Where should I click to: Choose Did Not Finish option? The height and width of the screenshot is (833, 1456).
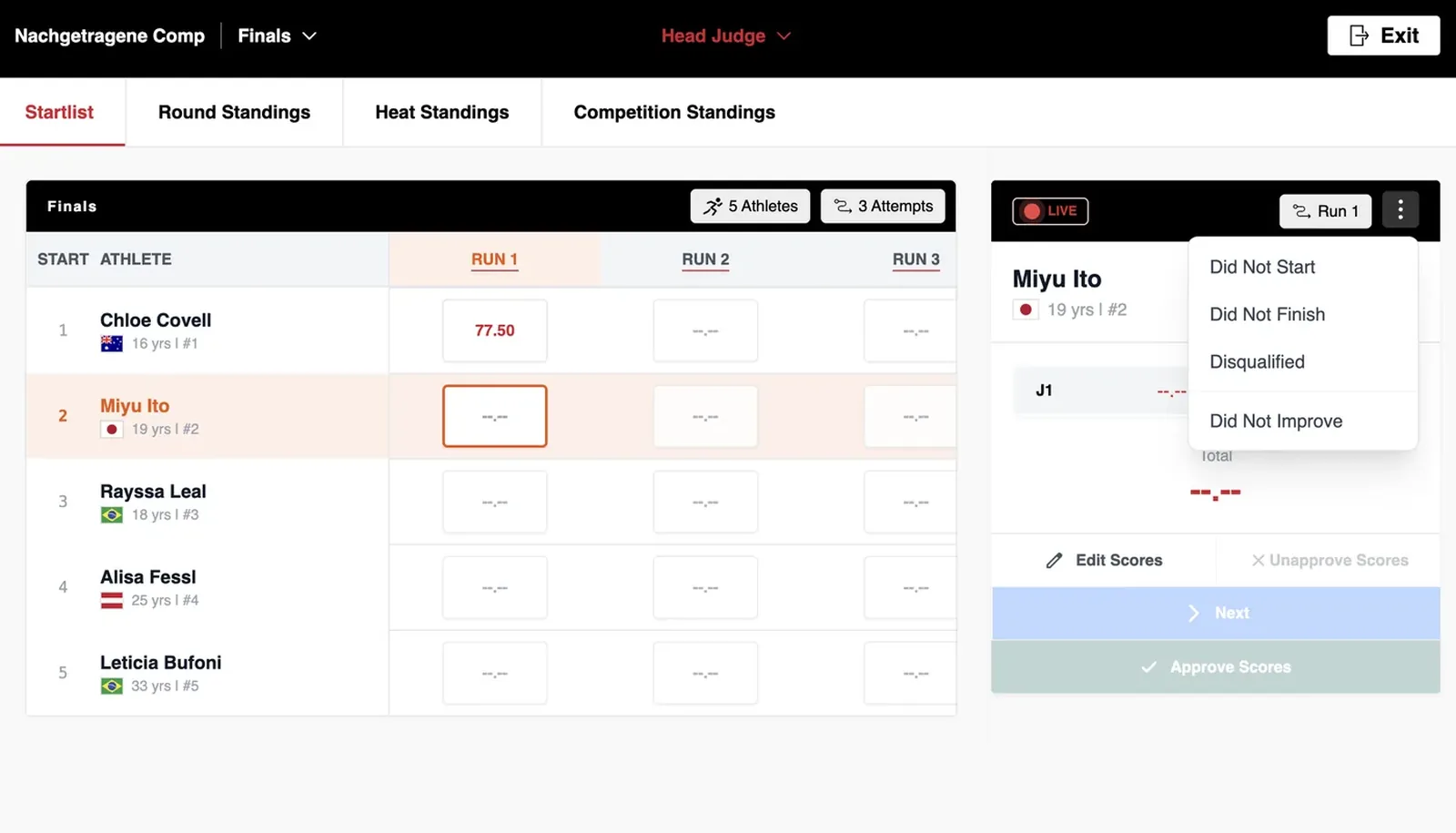(1303, 314)
